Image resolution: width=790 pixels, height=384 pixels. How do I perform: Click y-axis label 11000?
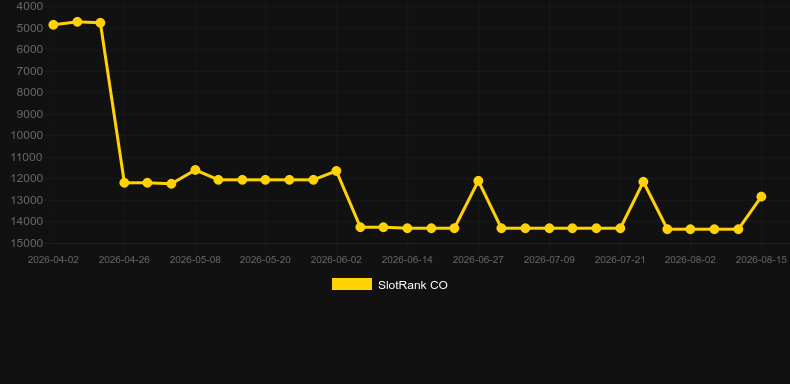click(x=27, y=157)
